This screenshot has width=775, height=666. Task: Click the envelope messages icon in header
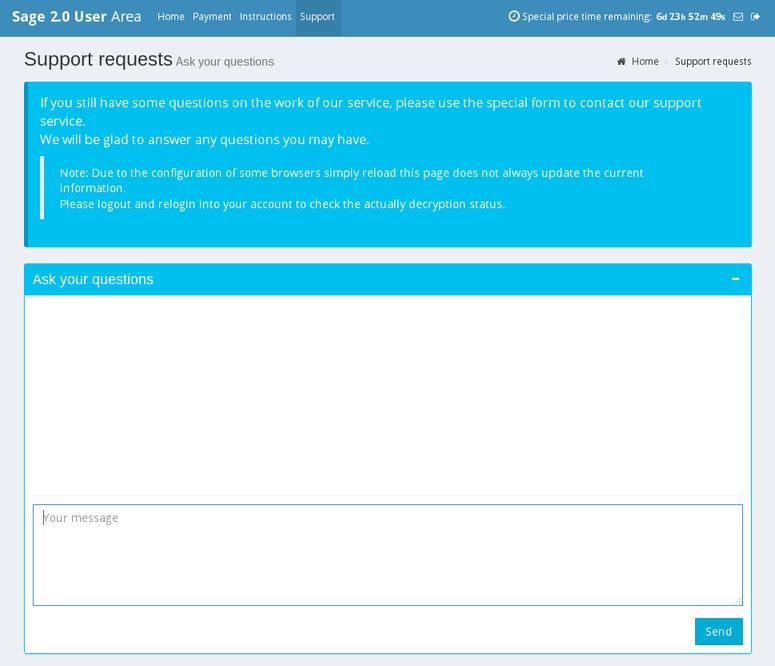point(738,17)
